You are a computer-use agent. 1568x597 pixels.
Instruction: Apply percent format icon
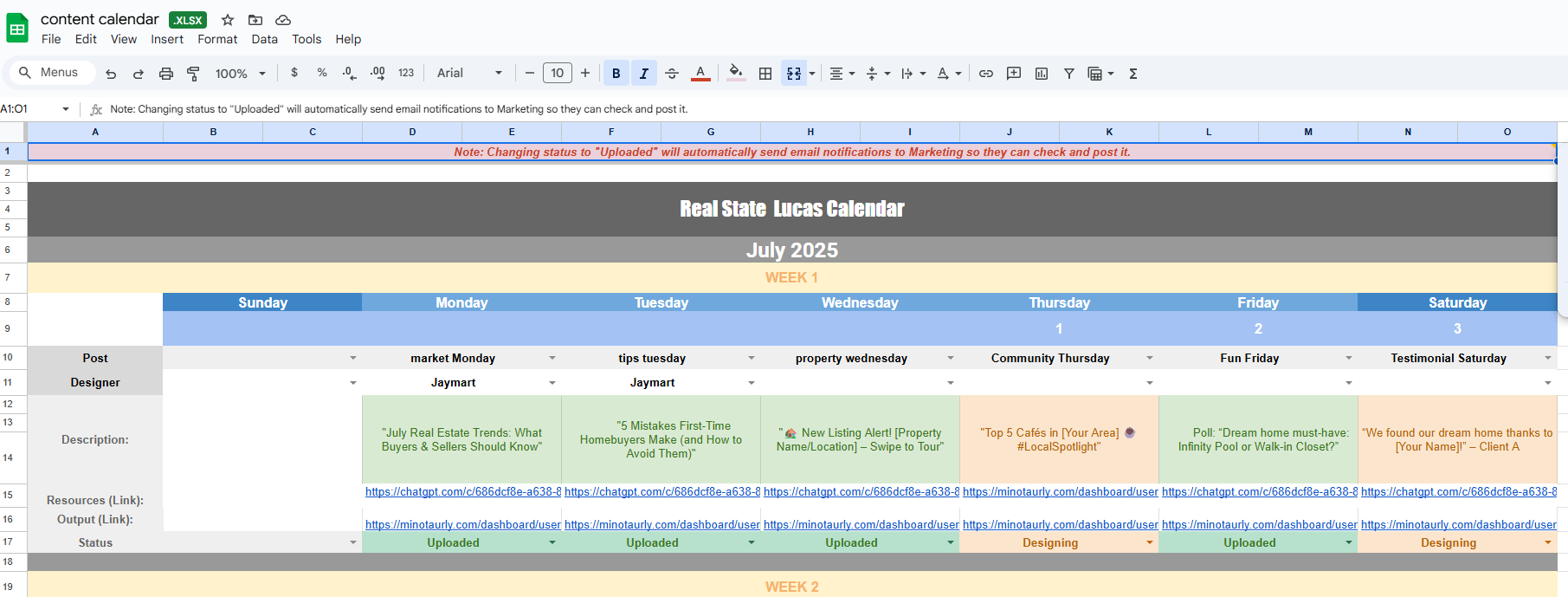pos(322,73)
